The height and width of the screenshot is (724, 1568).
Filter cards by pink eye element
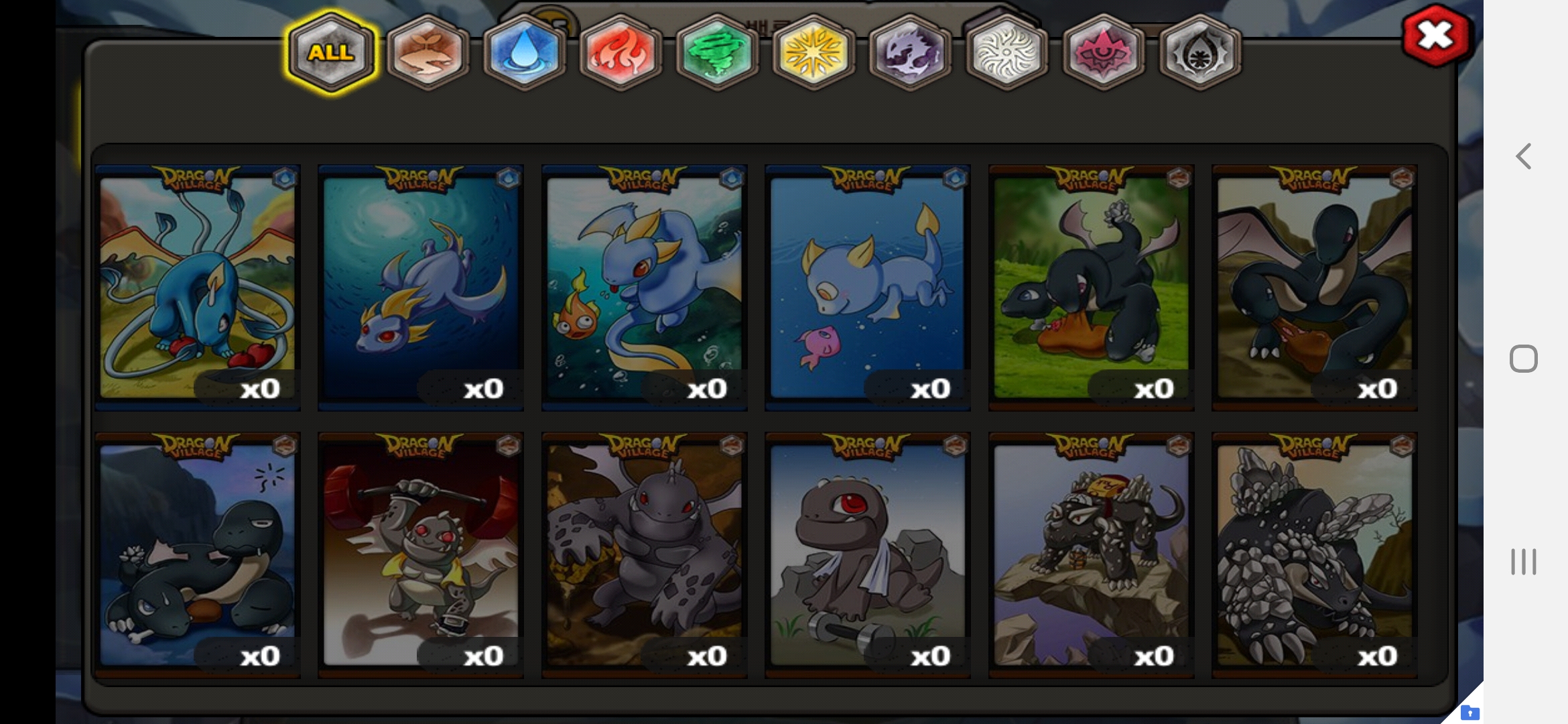click(1103, 52)
